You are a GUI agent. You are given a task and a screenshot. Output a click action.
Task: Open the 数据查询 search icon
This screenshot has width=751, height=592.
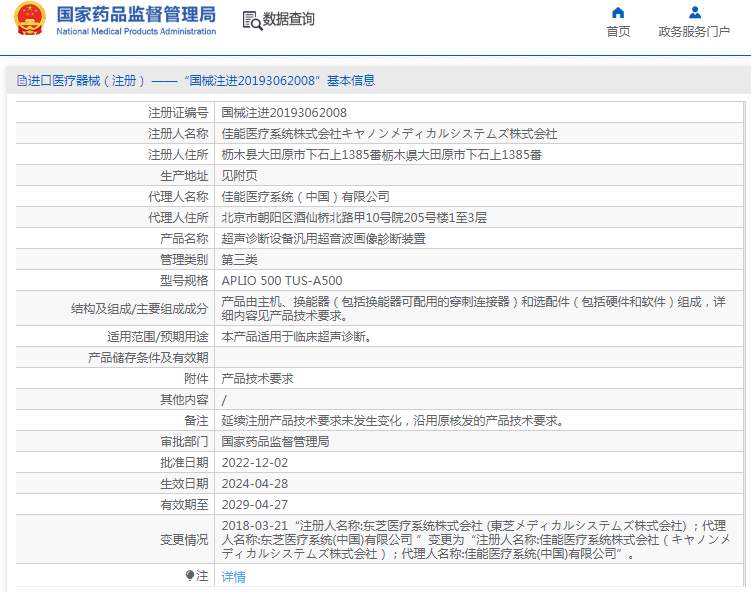(x=252, y=20)
